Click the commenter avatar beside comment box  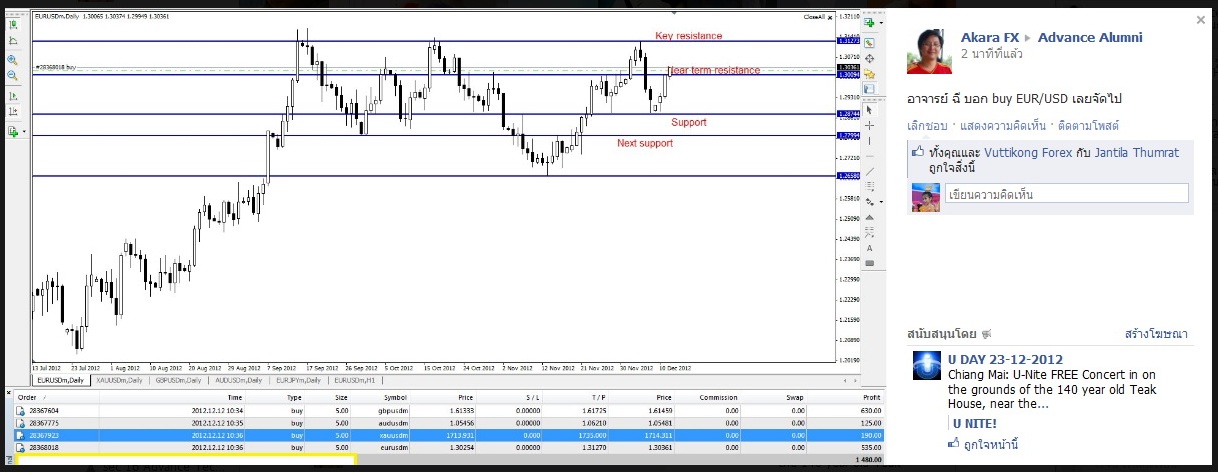(x=926, y=197)
